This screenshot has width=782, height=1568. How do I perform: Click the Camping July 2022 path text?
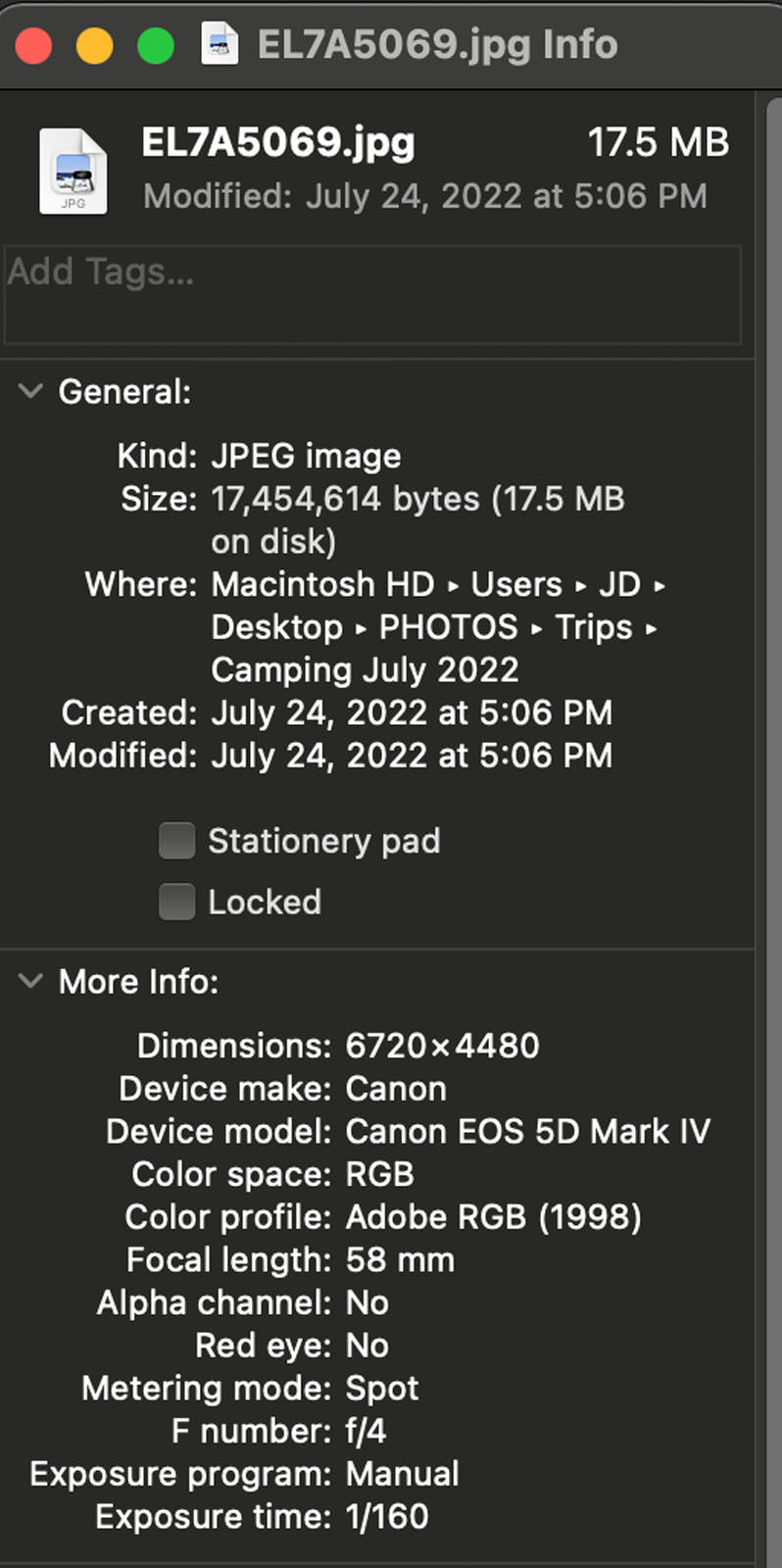tap(365, 670)
